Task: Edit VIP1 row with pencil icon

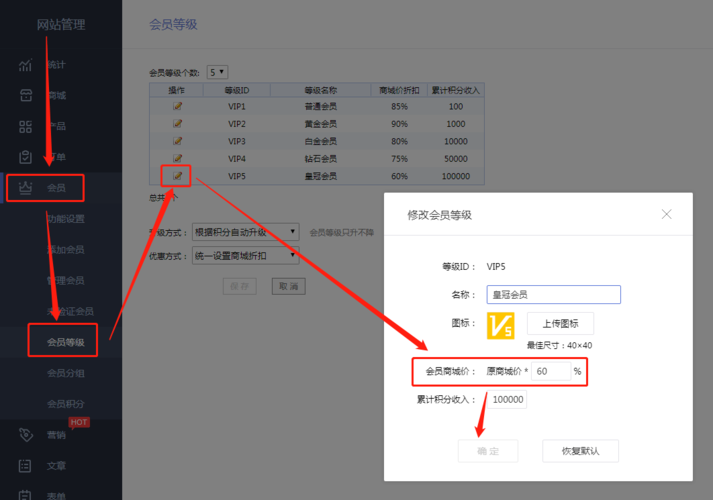Action: click(177, 106)
